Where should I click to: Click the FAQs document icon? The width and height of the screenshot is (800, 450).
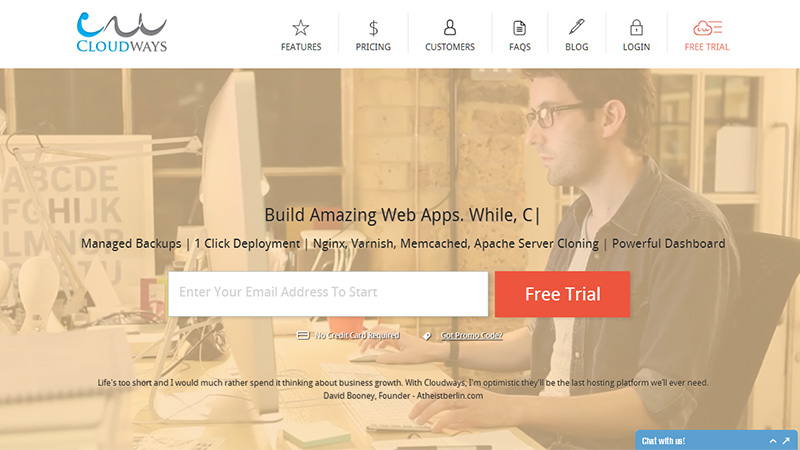click(x=519, y=28)
